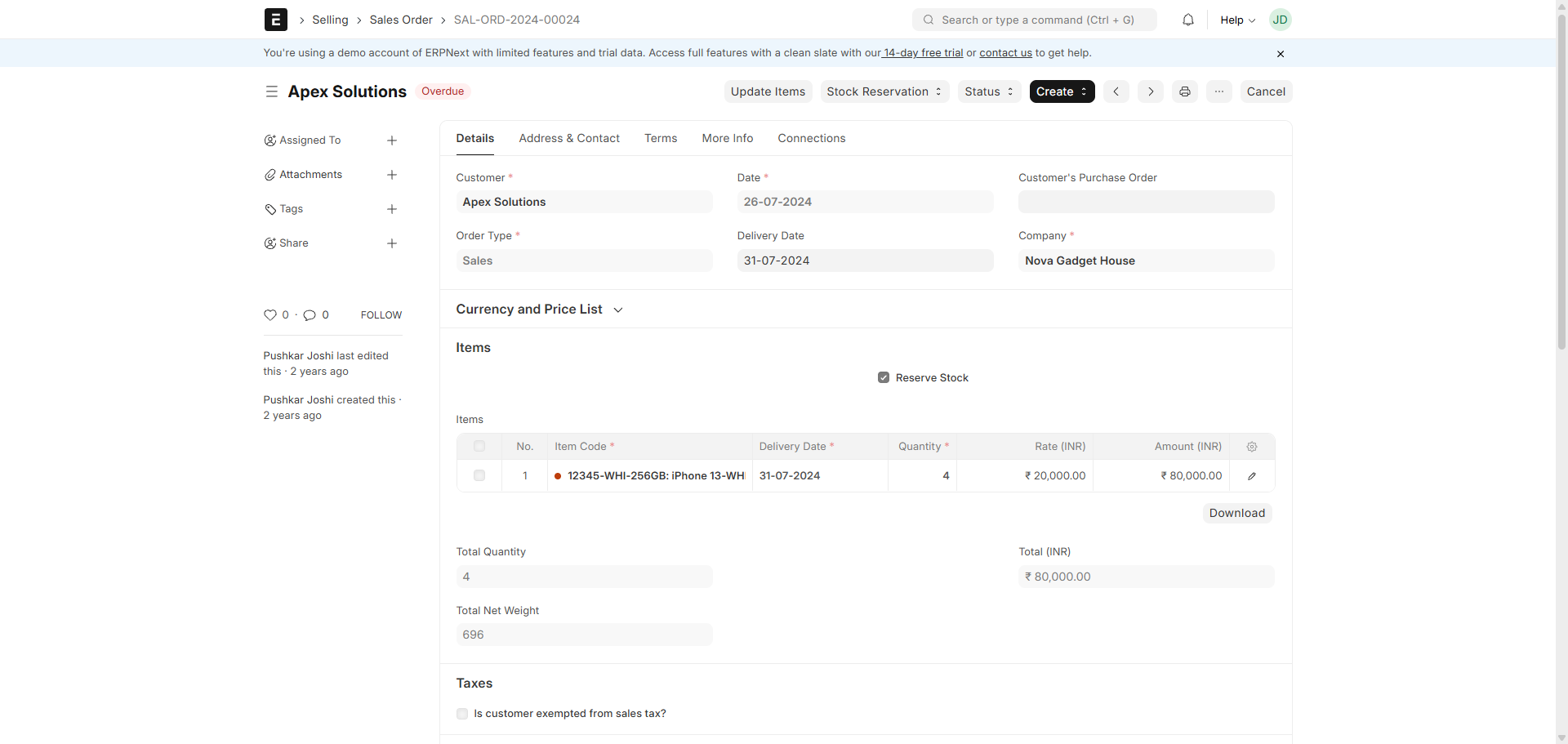The height and width of the screenshot is (744, 1568).
Task: Open the Stock Reservation dropdown
Action: (x=884, y=91)
